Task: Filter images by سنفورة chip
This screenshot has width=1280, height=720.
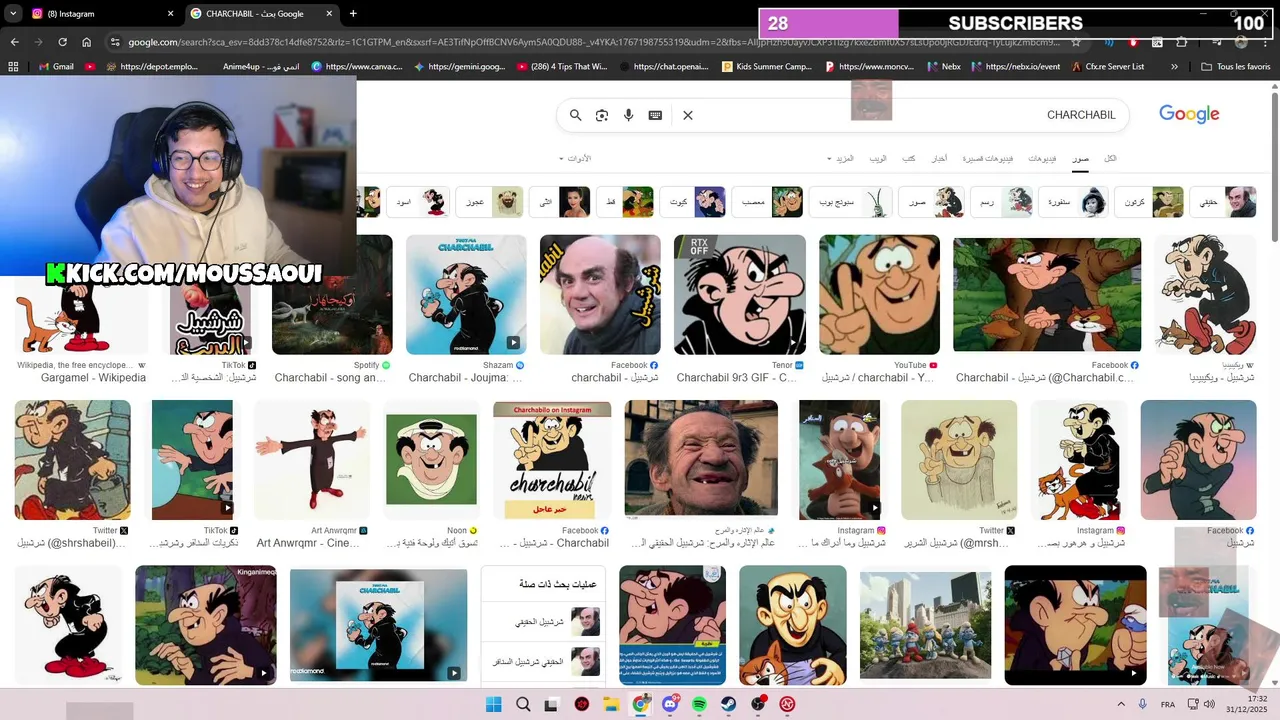Action: click(x=1073, y=202)
